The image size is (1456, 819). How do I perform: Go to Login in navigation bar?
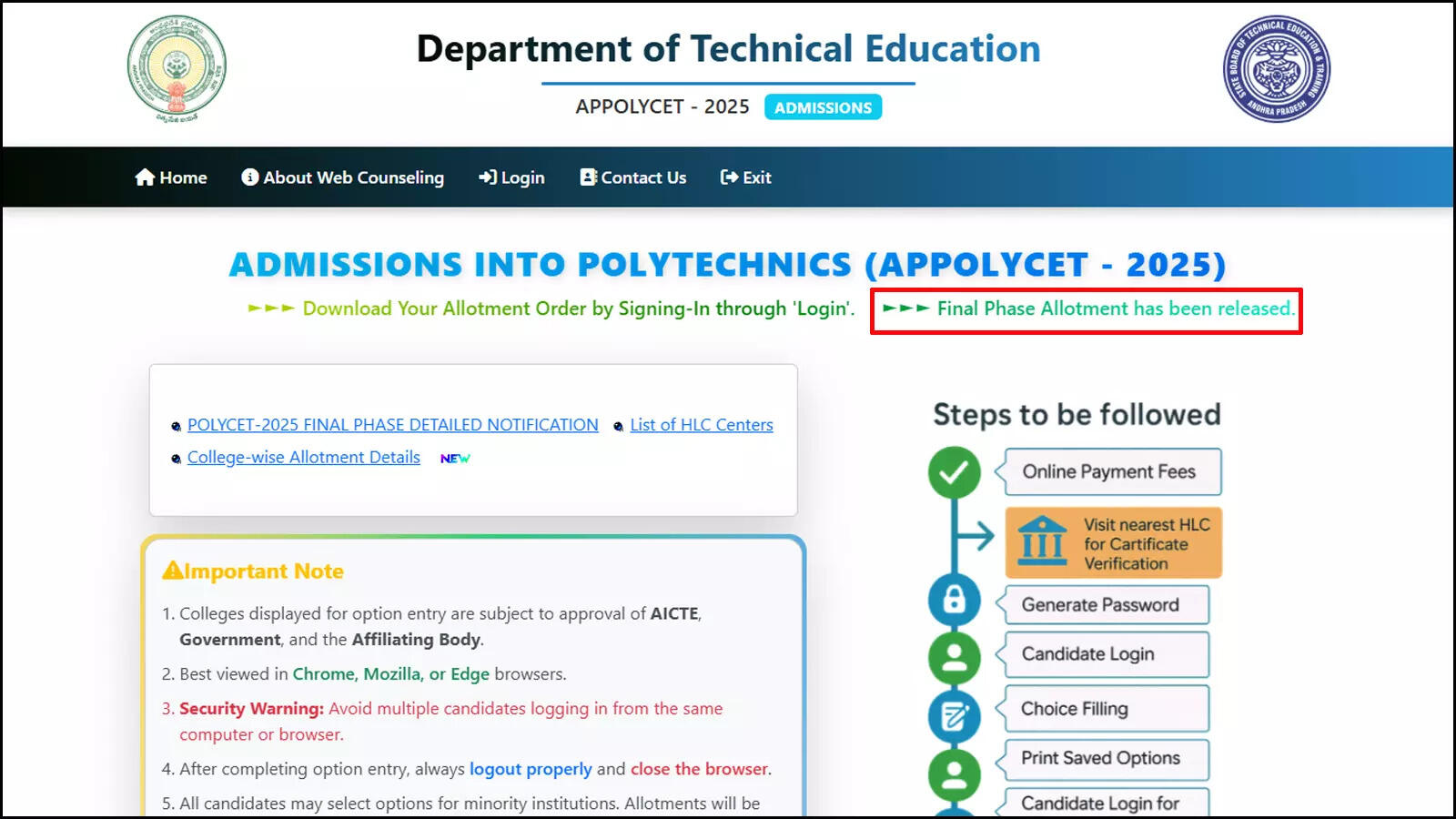click(x=512, y=177)
